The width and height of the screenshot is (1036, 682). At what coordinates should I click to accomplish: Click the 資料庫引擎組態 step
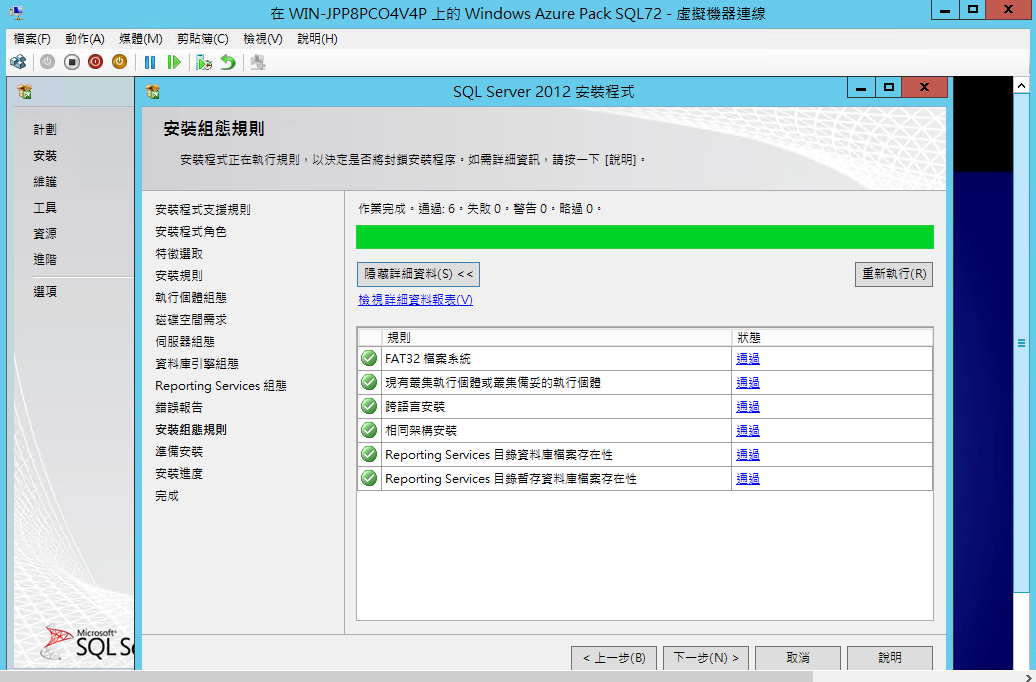(197, 363)
